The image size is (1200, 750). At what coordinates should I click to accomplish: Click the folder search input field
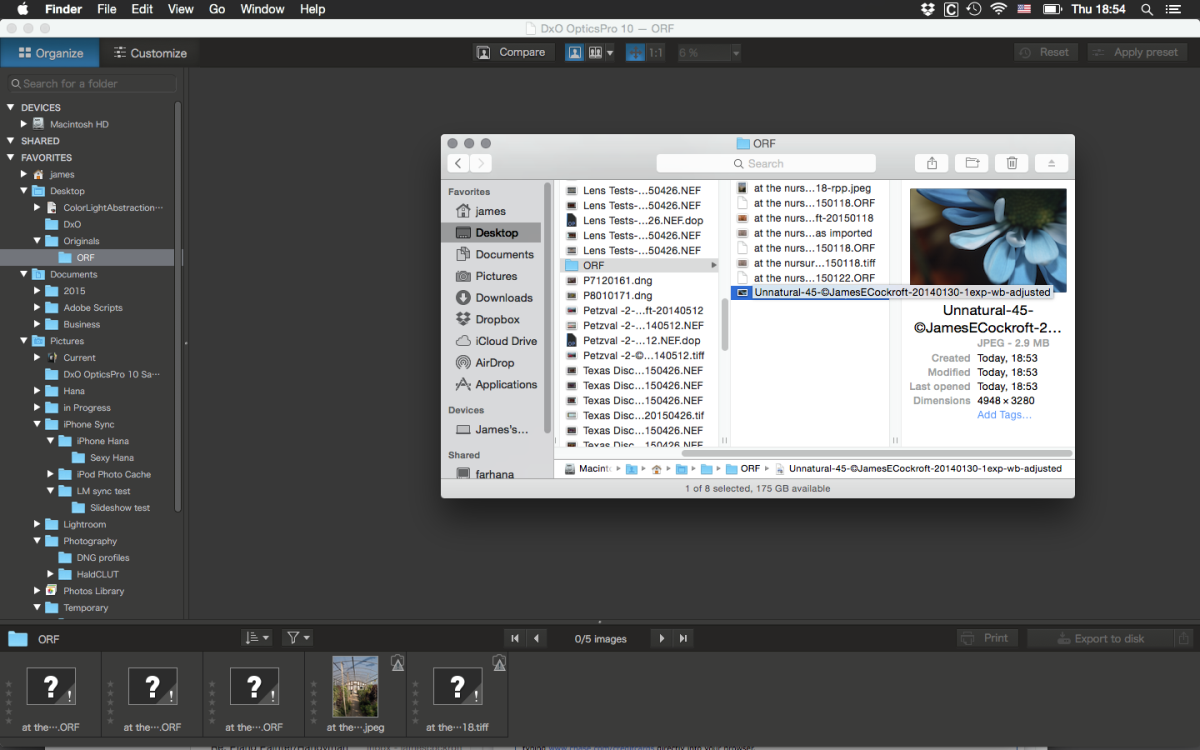[x=92, y=84]
